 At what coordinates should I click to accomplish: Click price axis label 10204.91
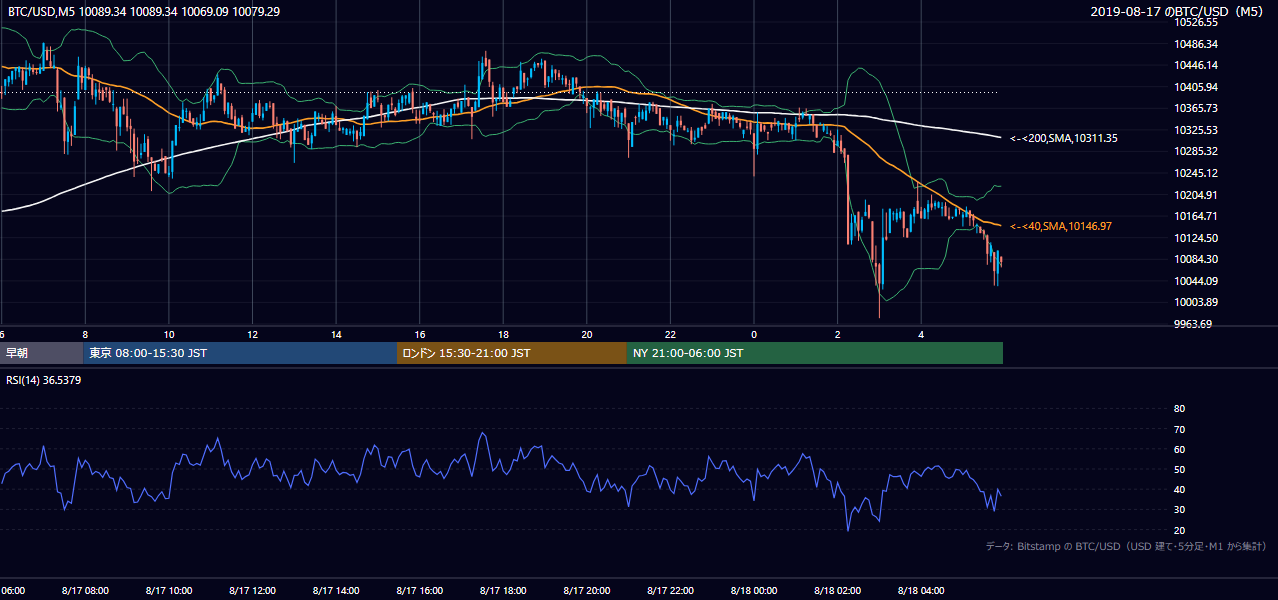point(1197,195)
